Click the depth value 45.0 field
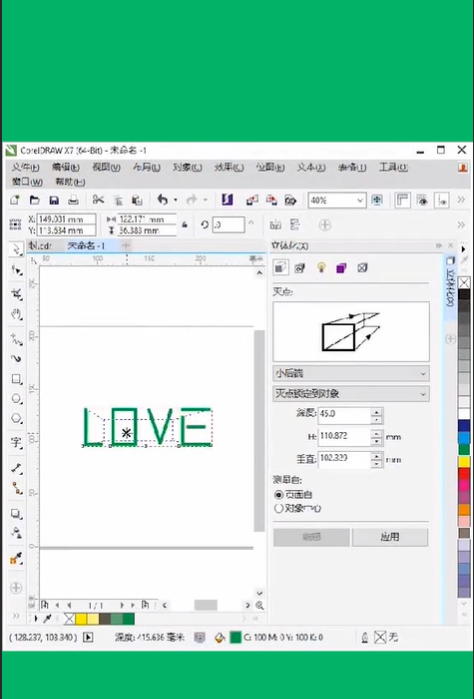Screen dimensions: 474x699 [344, 415]
